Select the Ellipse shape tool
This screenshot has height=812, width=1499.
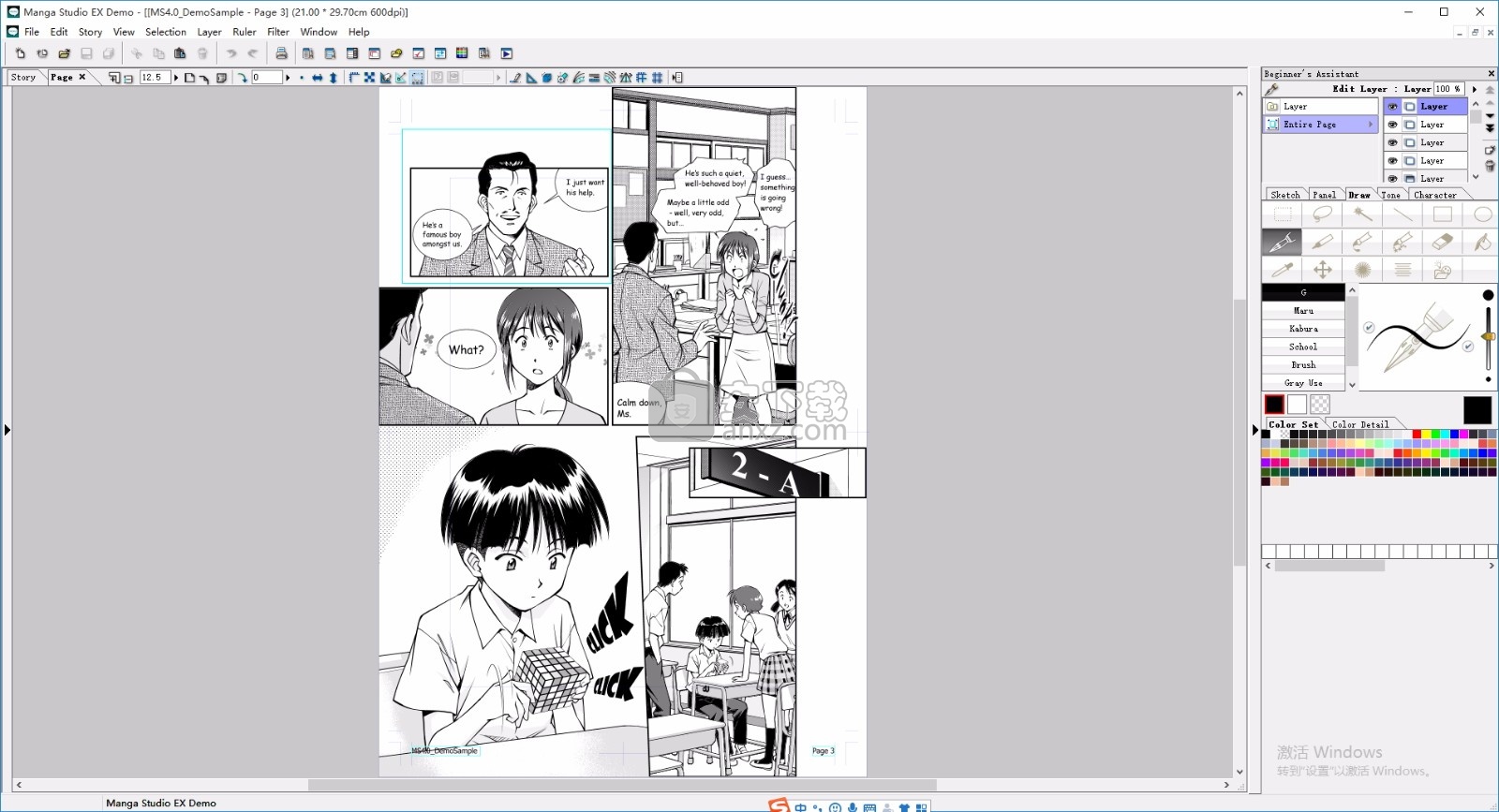pos(1482,214)
